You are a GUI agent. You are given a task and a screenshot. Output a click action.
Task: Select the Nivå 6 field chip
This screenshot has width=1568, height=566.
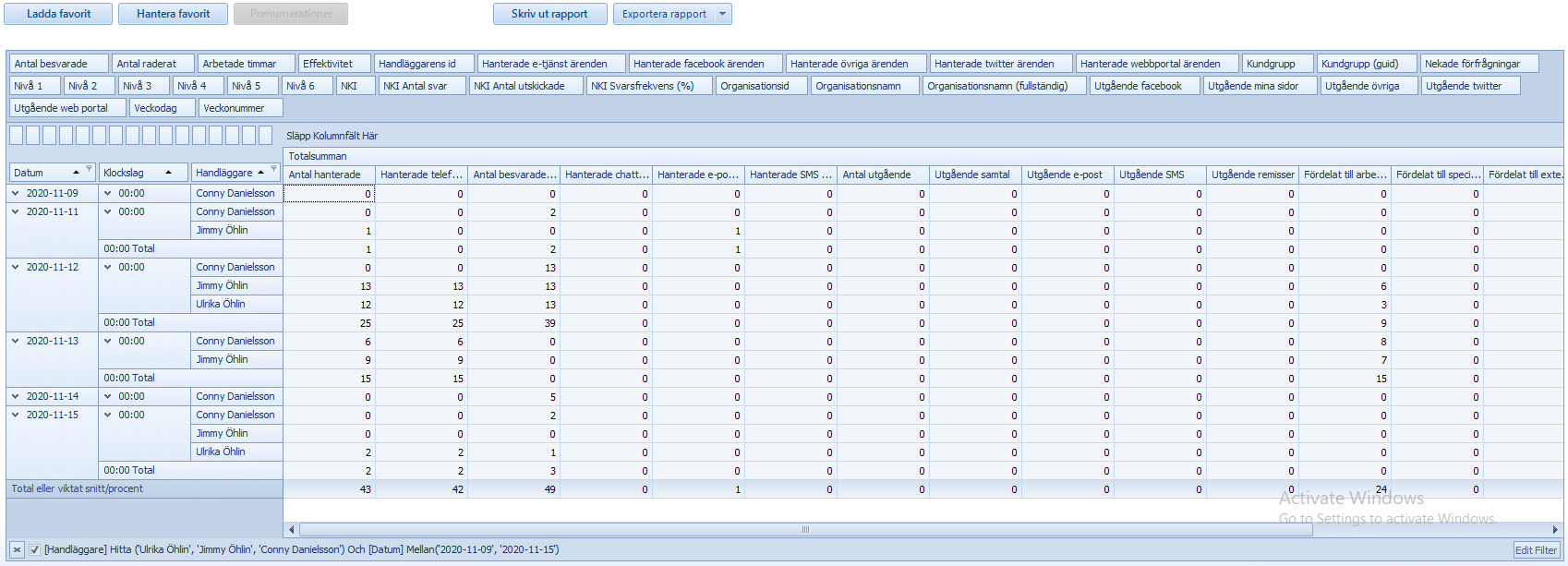pyautogui.click(x=307, y=86)
